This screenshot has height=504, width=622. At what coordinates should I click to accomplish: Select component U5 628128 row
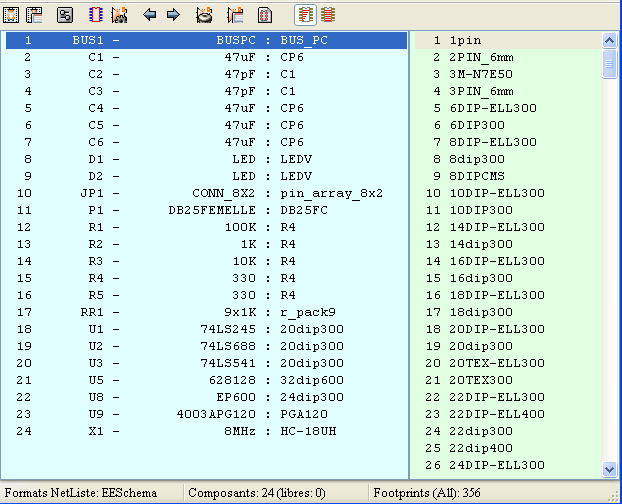click(206, 380)
